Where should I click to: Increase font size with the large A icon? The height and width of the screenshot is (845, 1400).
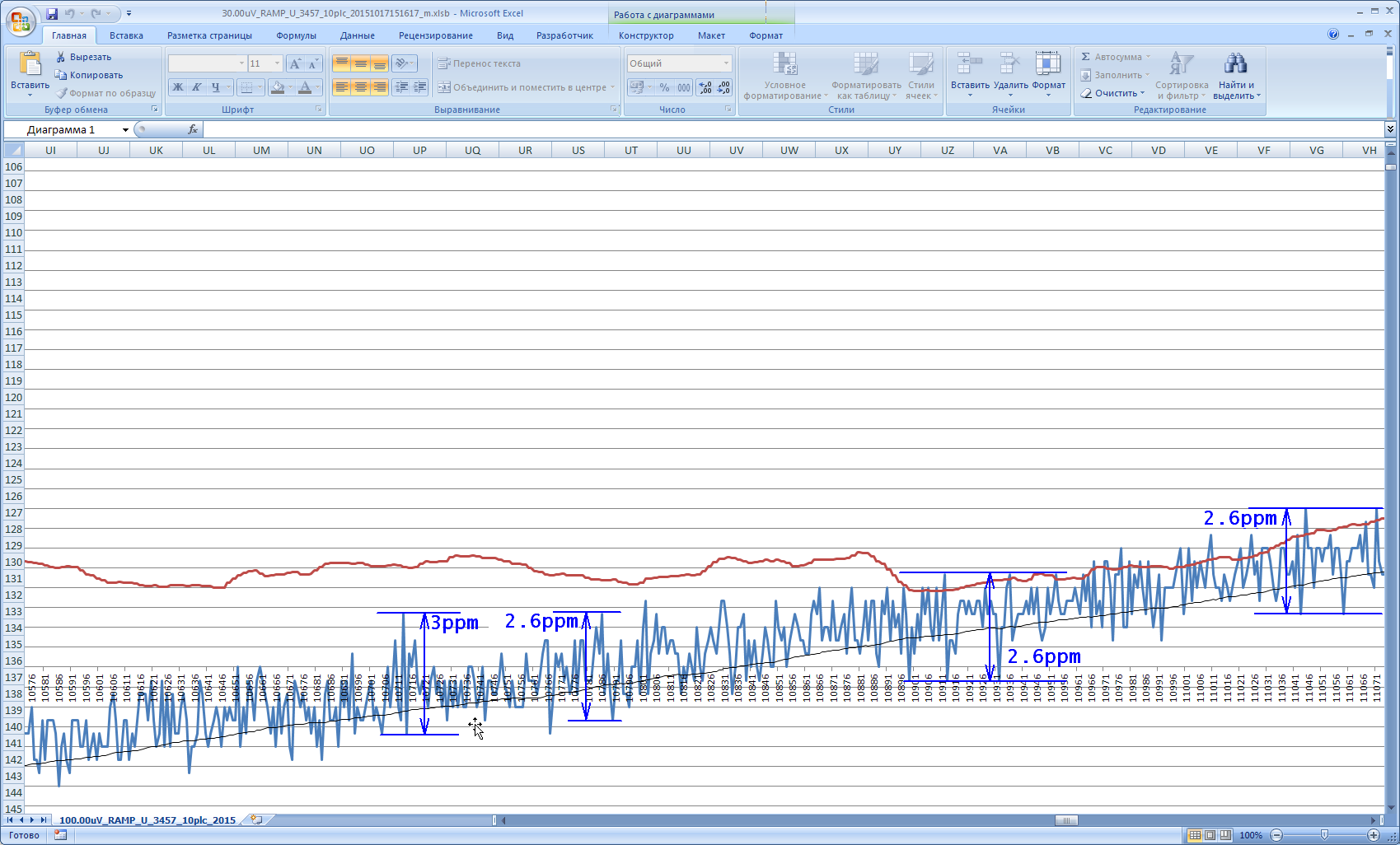click(x=295, y=63)
